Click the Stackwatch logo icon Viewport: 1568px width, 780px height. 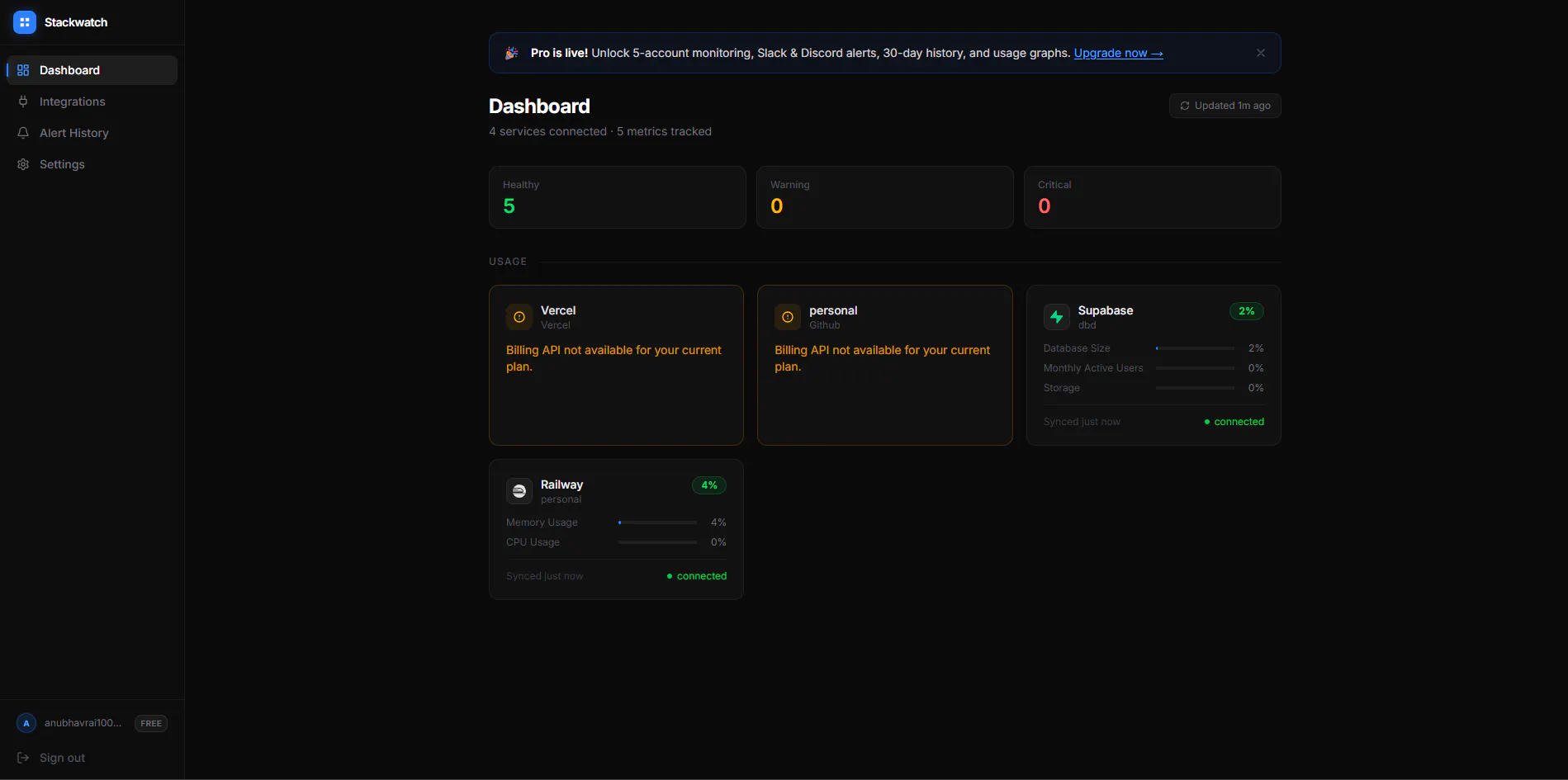pyautogui.click(x=25, y=22)
